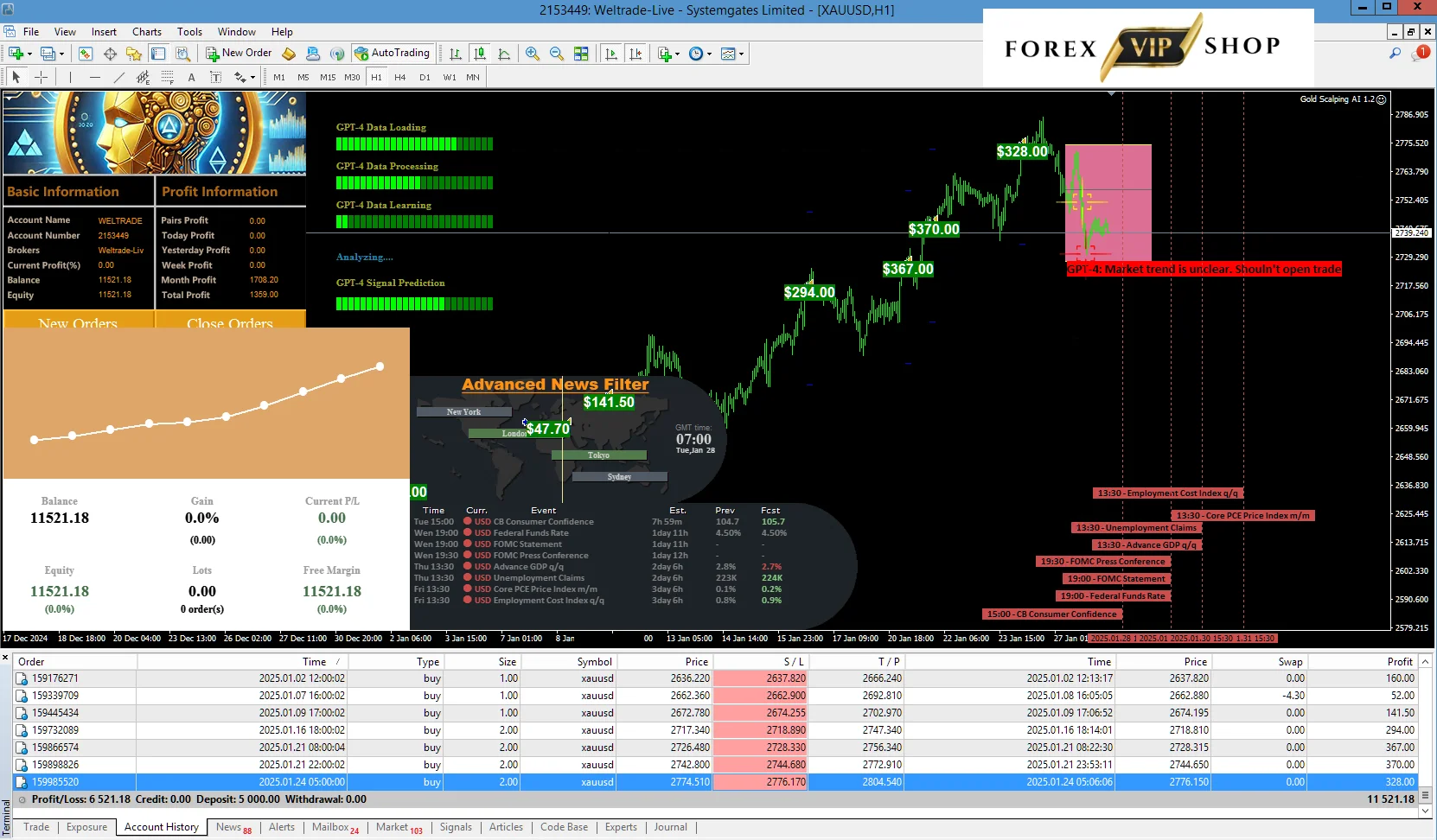
Task: Open the Mailbox tab
Action: point(335,827)
